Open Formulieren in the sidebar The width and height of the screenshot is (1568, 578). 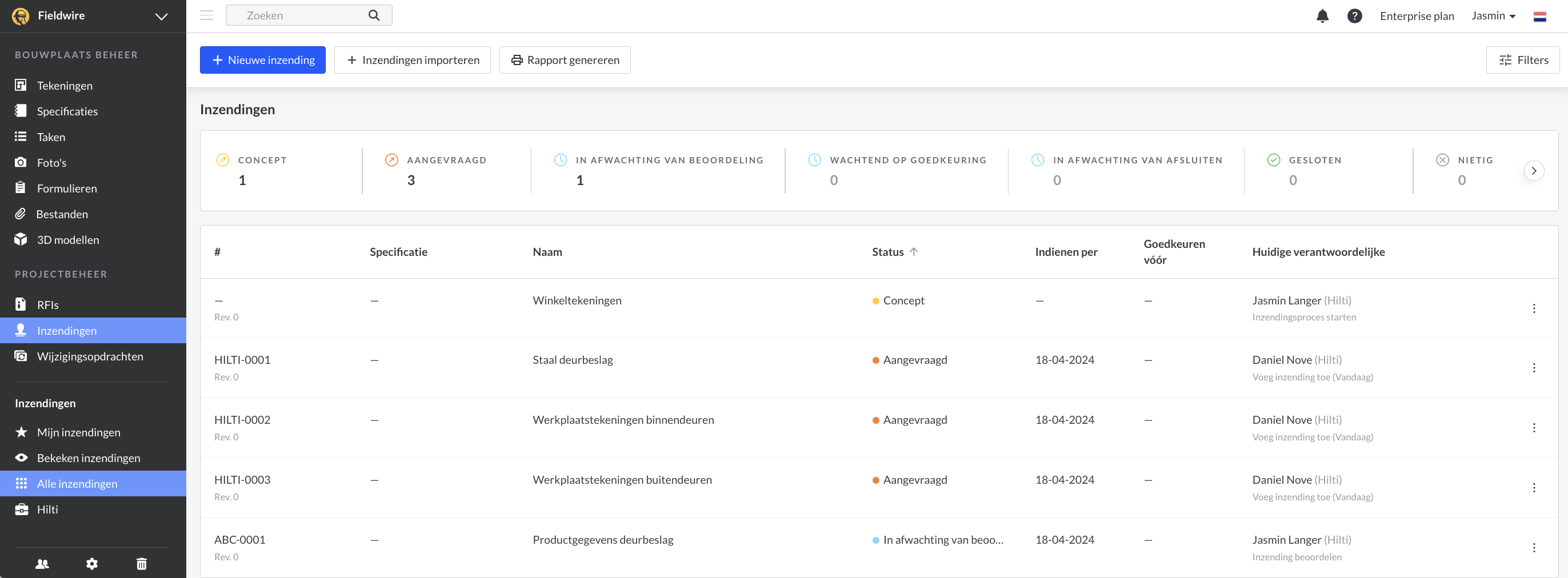point(93,188)
